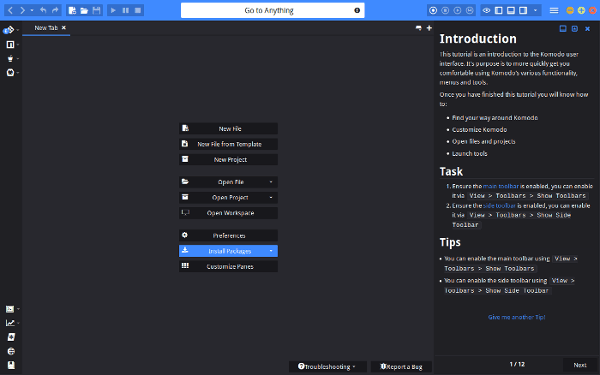The height and width of the screenshot is (375, 600).
Task: Click the Open File button
Action: point(228,182)
